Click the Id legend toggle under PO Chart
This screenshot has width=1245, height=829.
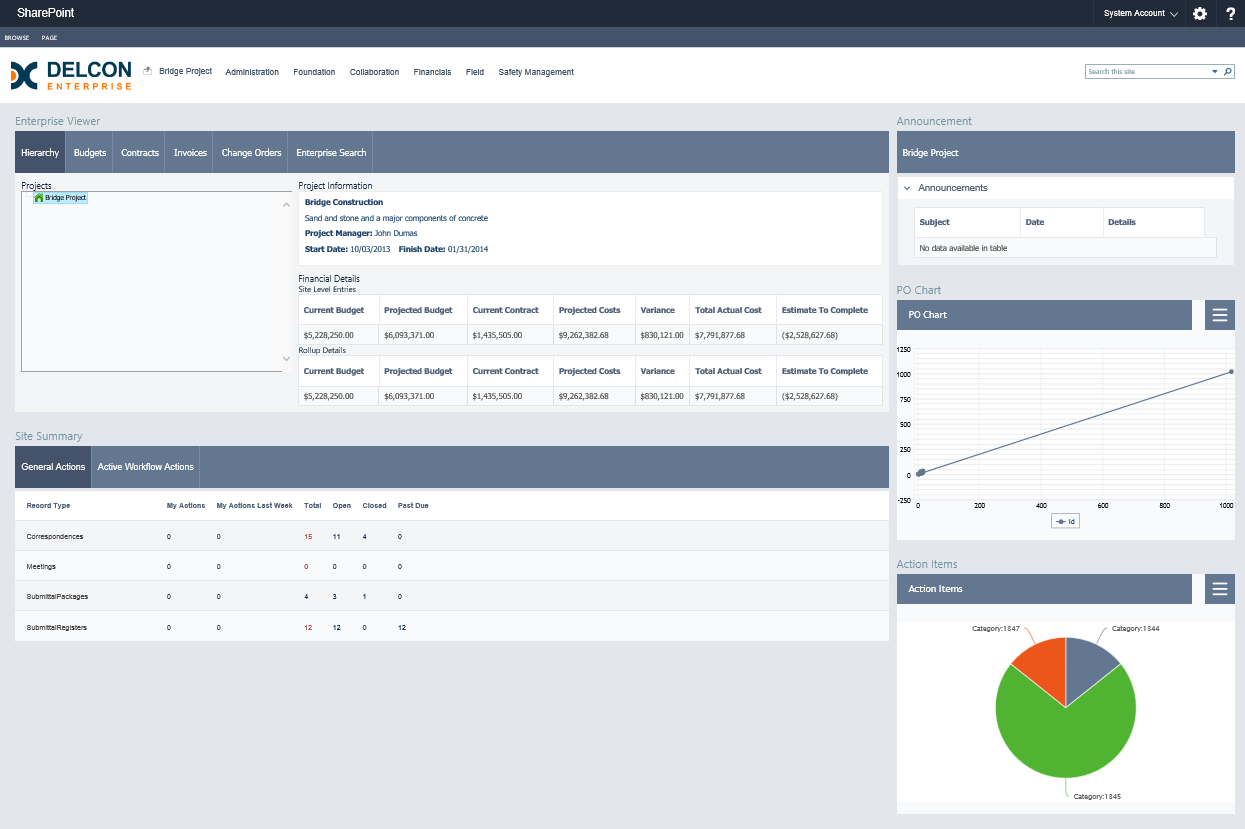[x=1065, y=521]
